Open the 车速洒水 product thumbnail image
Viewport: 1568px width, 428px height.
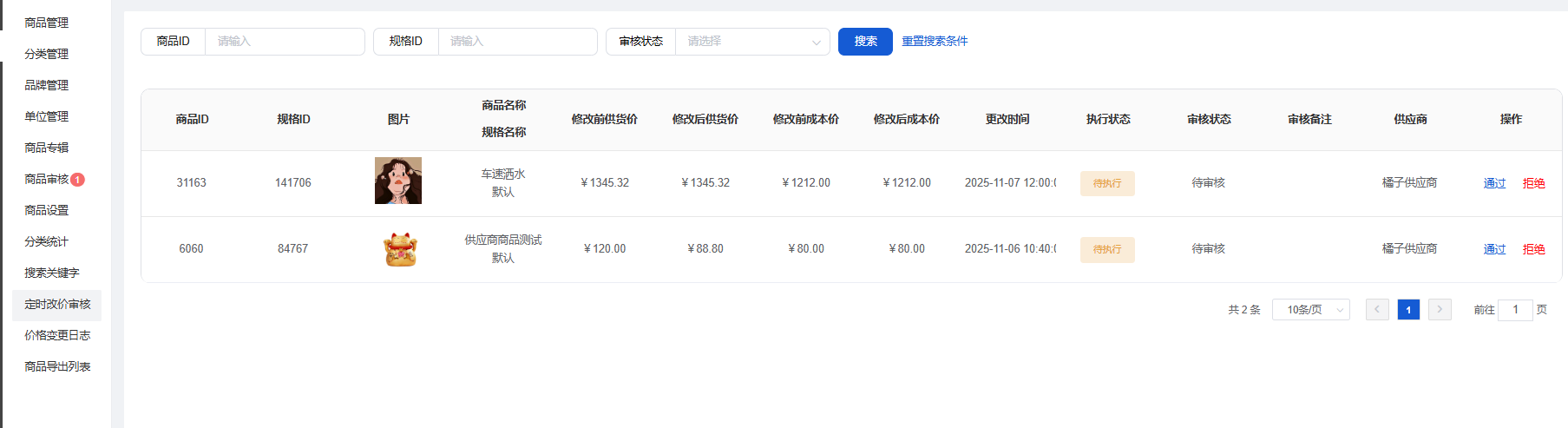pos(398,181)
